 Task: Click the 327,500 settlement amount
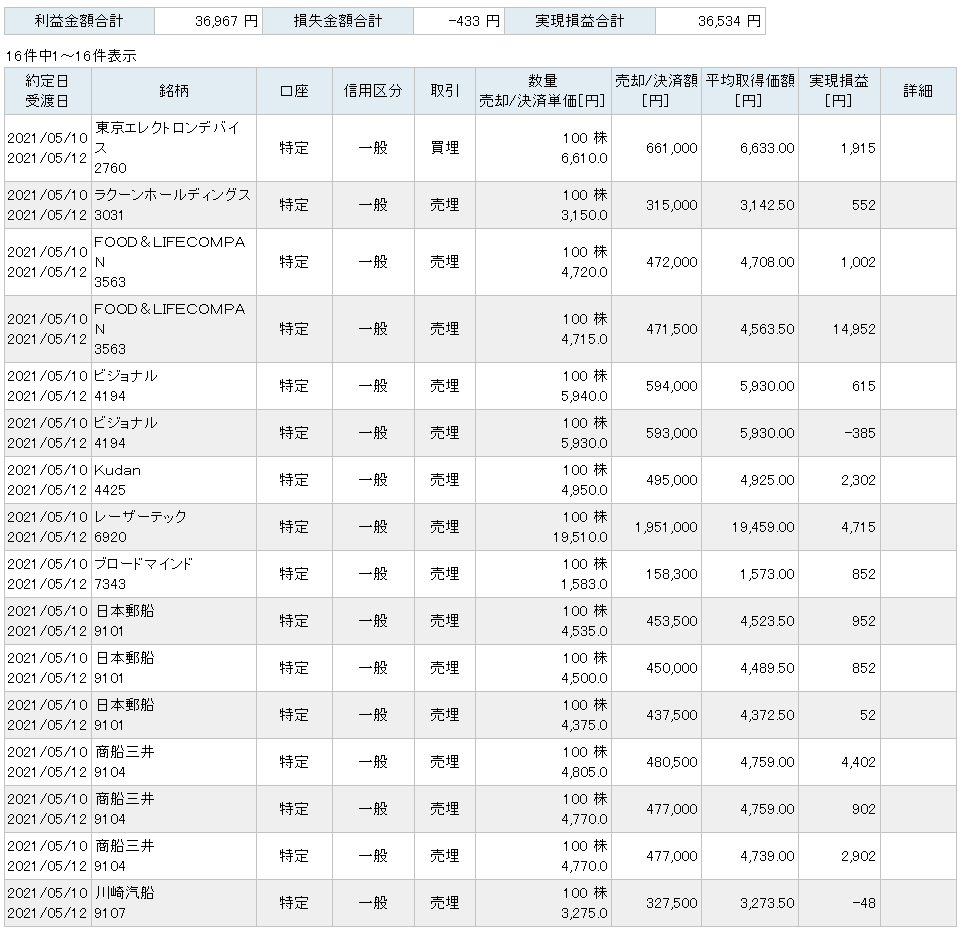(x=671, y=903)
